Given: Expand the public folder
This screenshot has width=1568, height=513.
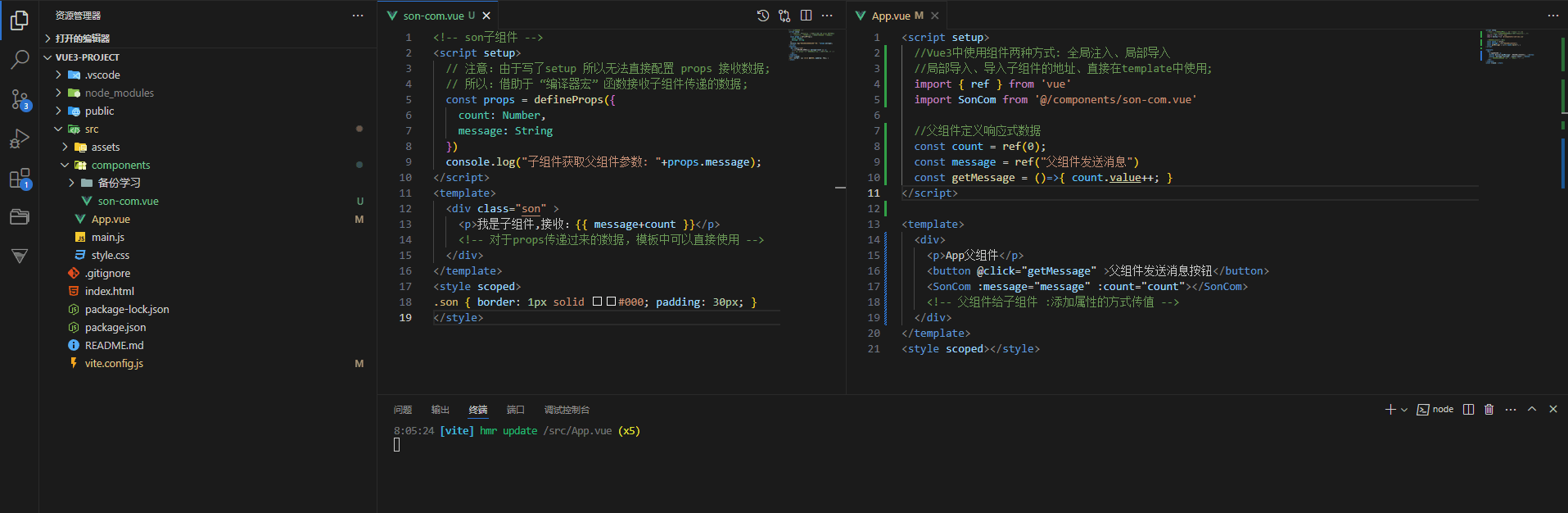Looking at the screenshot, I should (x=208, y=111).
